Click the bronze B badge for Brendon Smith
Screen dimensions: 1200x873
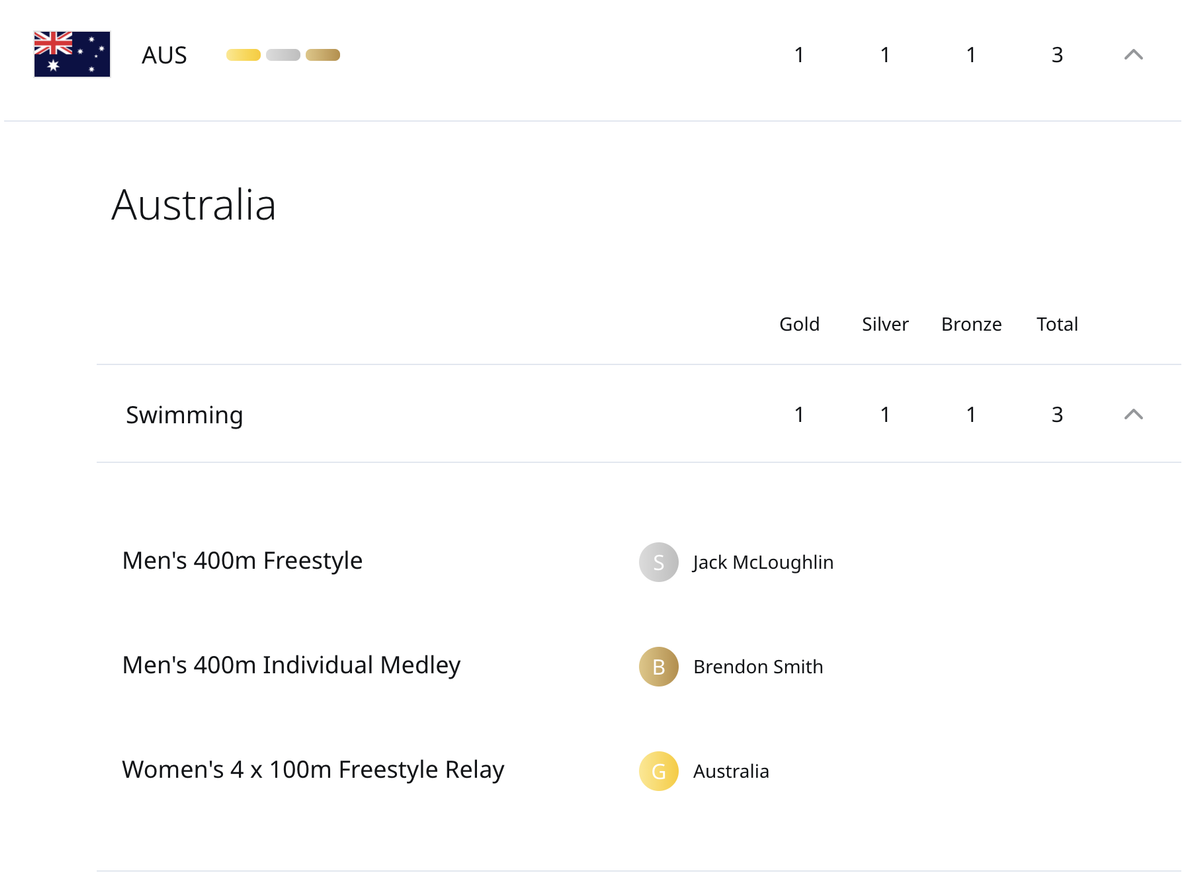pyautogui.click(x=658, y=667)
